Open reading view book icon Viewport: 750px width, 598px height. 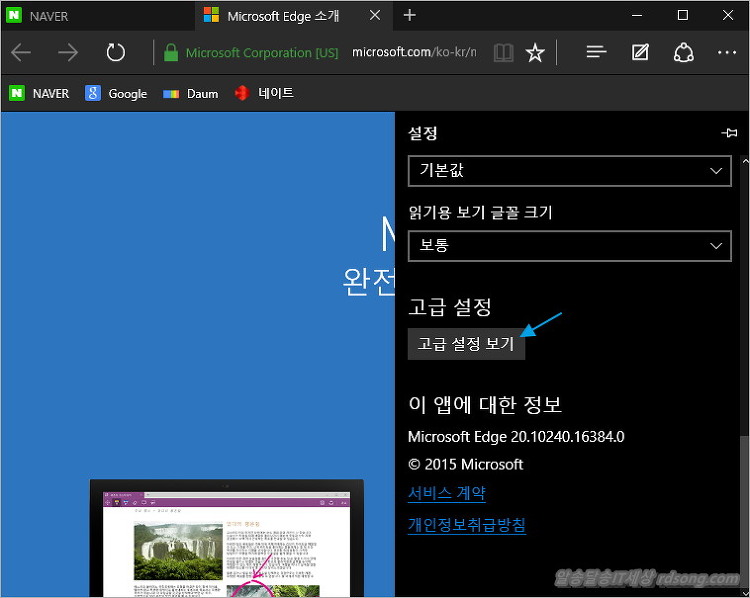pyautogui.click(x=503, y=53)
